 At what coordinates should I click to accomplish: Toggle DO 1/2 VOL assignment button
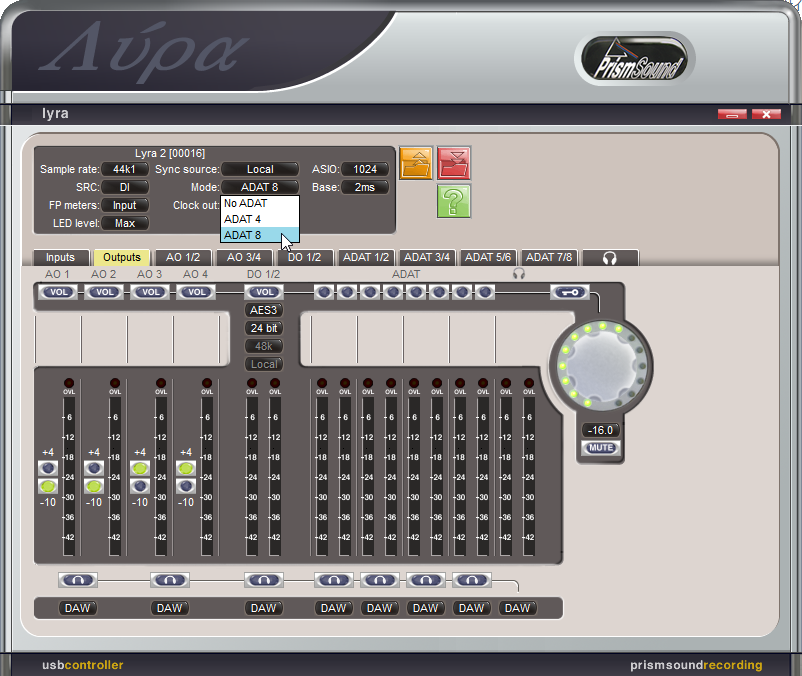(264, 292)
